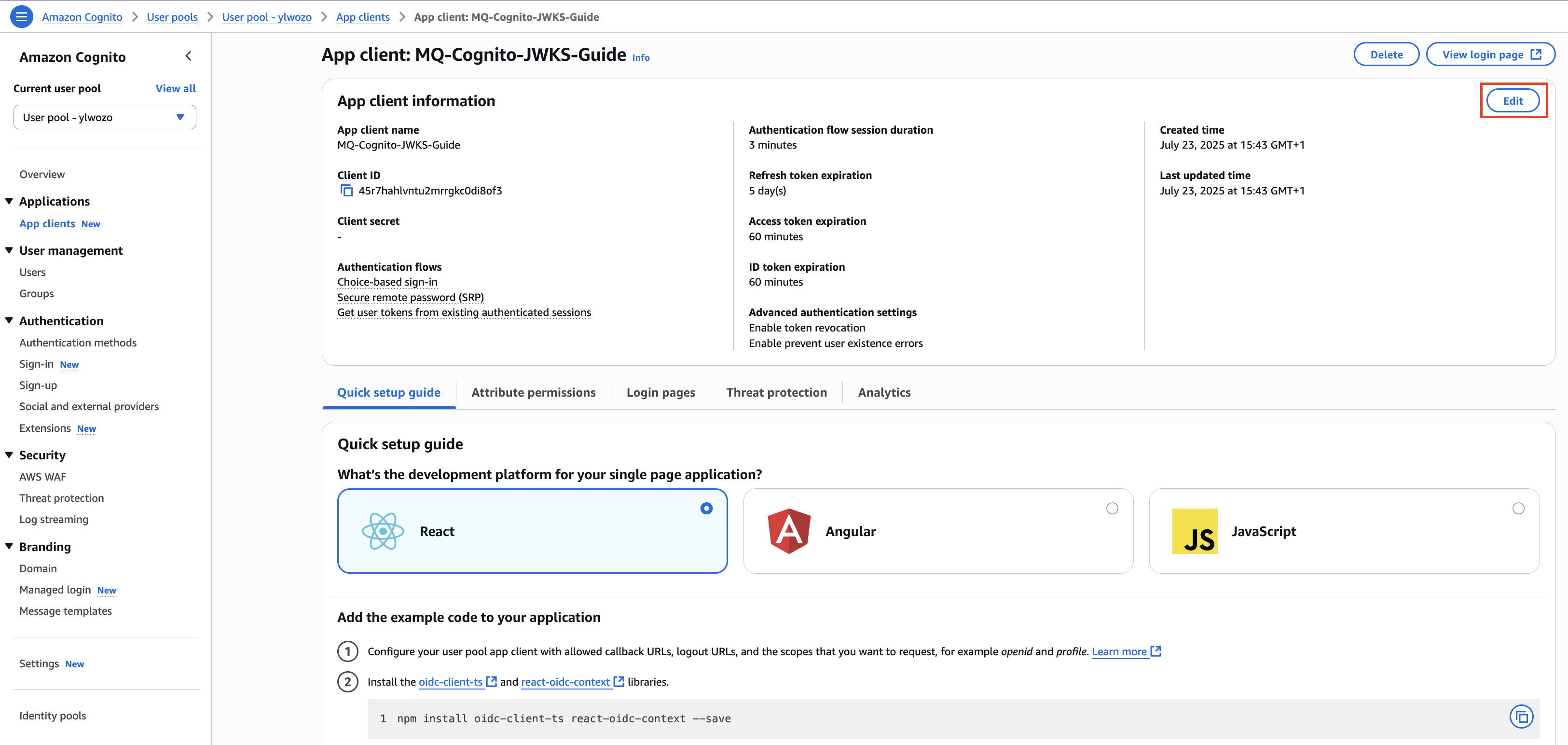Click View all user pools link

175,88
